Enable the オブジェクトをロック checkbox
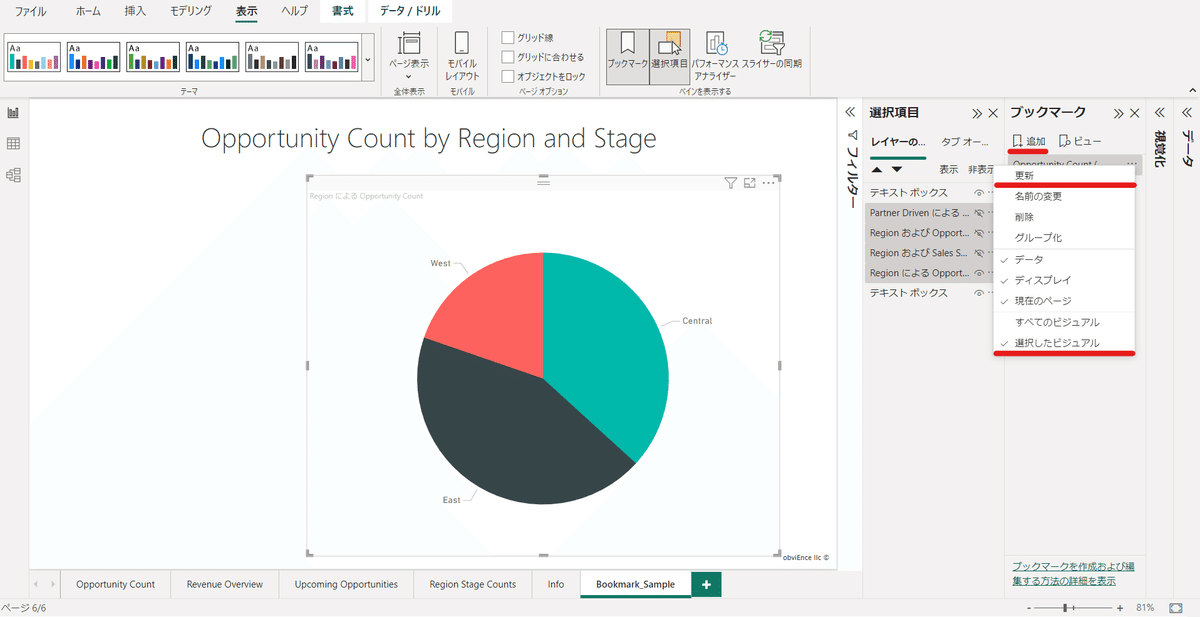The height and width of the screenshot is (617, 1200). tap(508, 76)
